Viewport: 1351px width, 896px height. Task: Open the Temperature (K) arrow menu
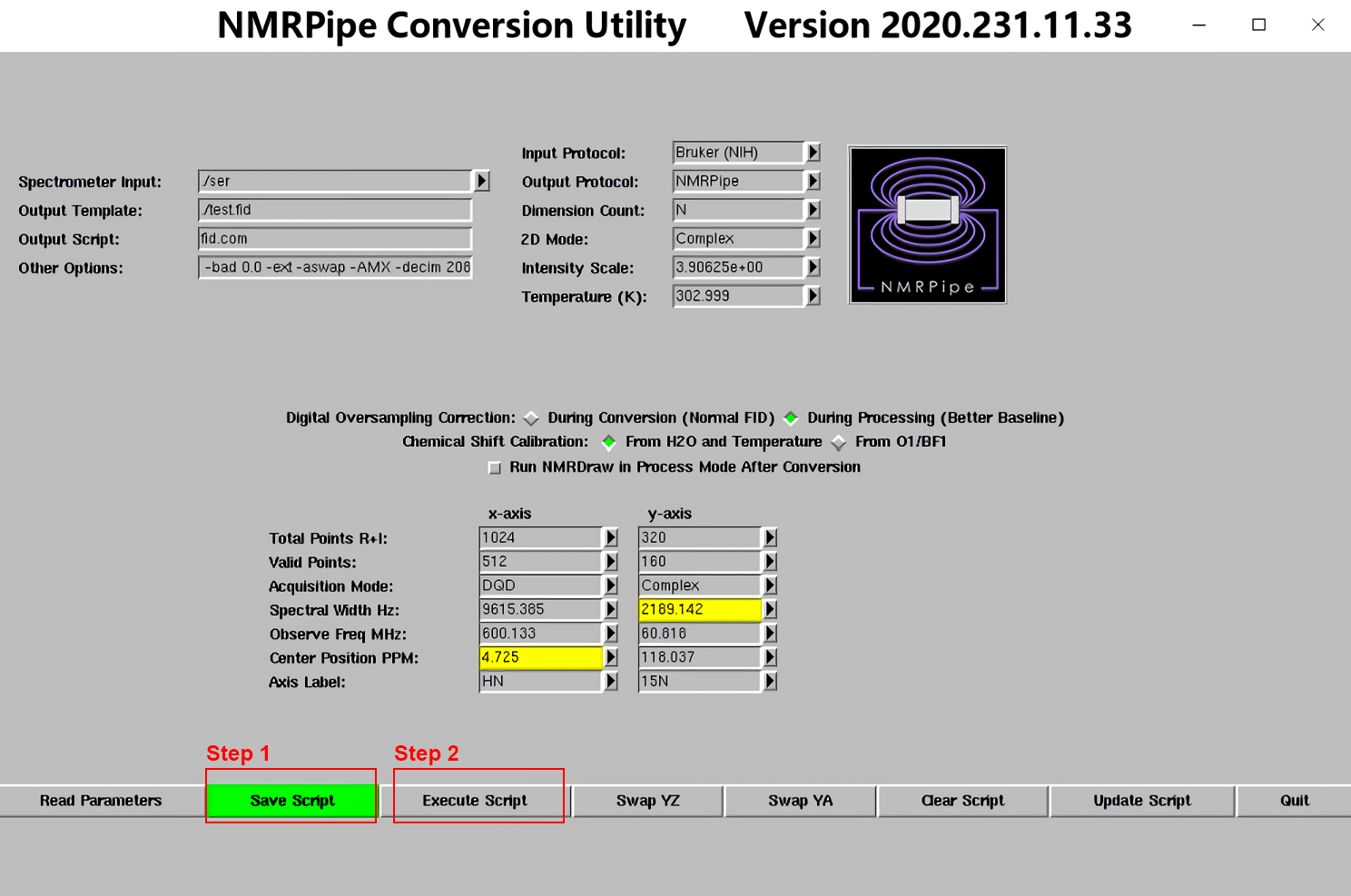[814, 296]
